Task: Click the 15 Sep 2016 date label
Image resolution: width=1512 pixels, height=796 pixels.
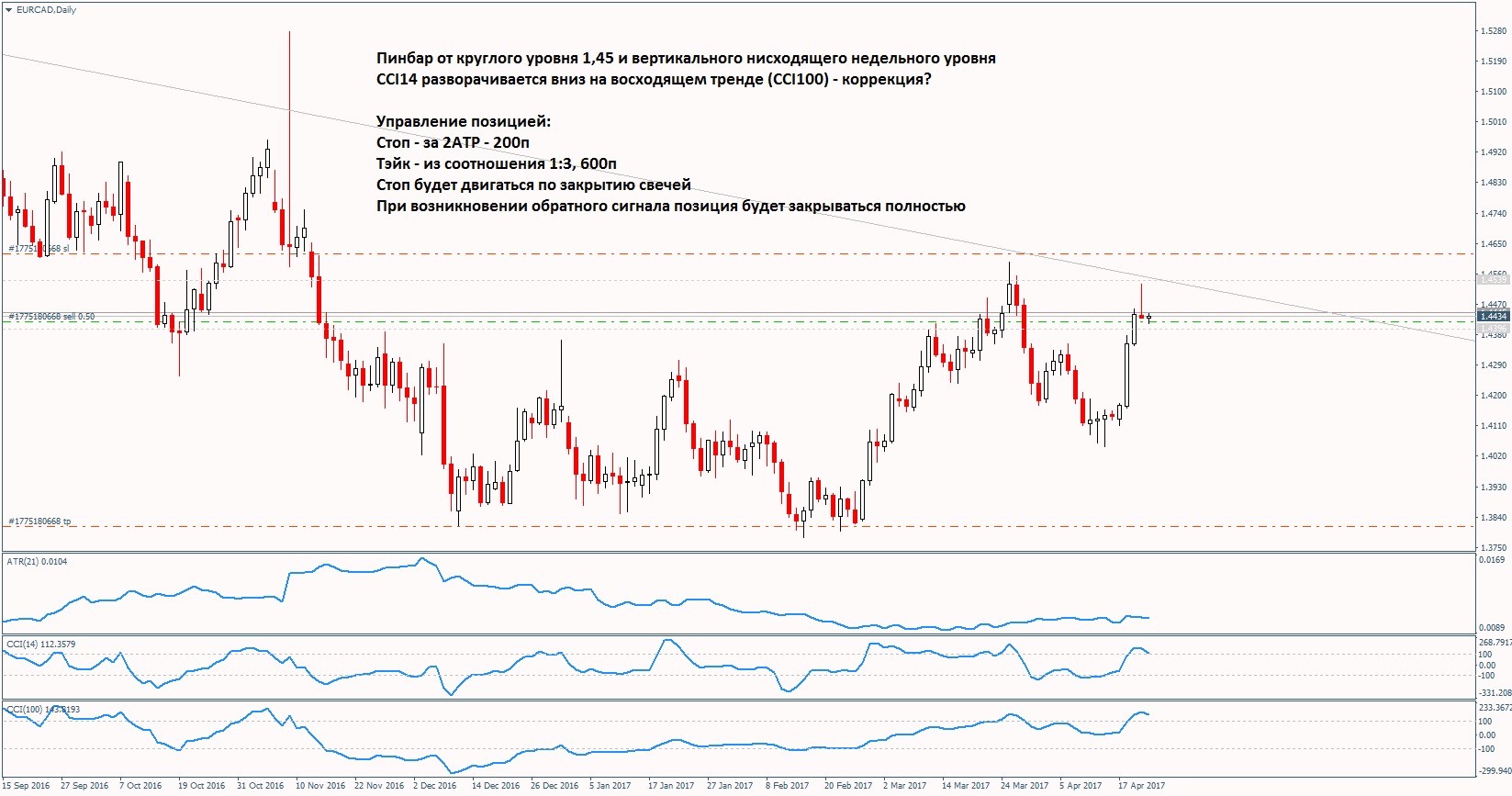Action: (x=27, y=785)
